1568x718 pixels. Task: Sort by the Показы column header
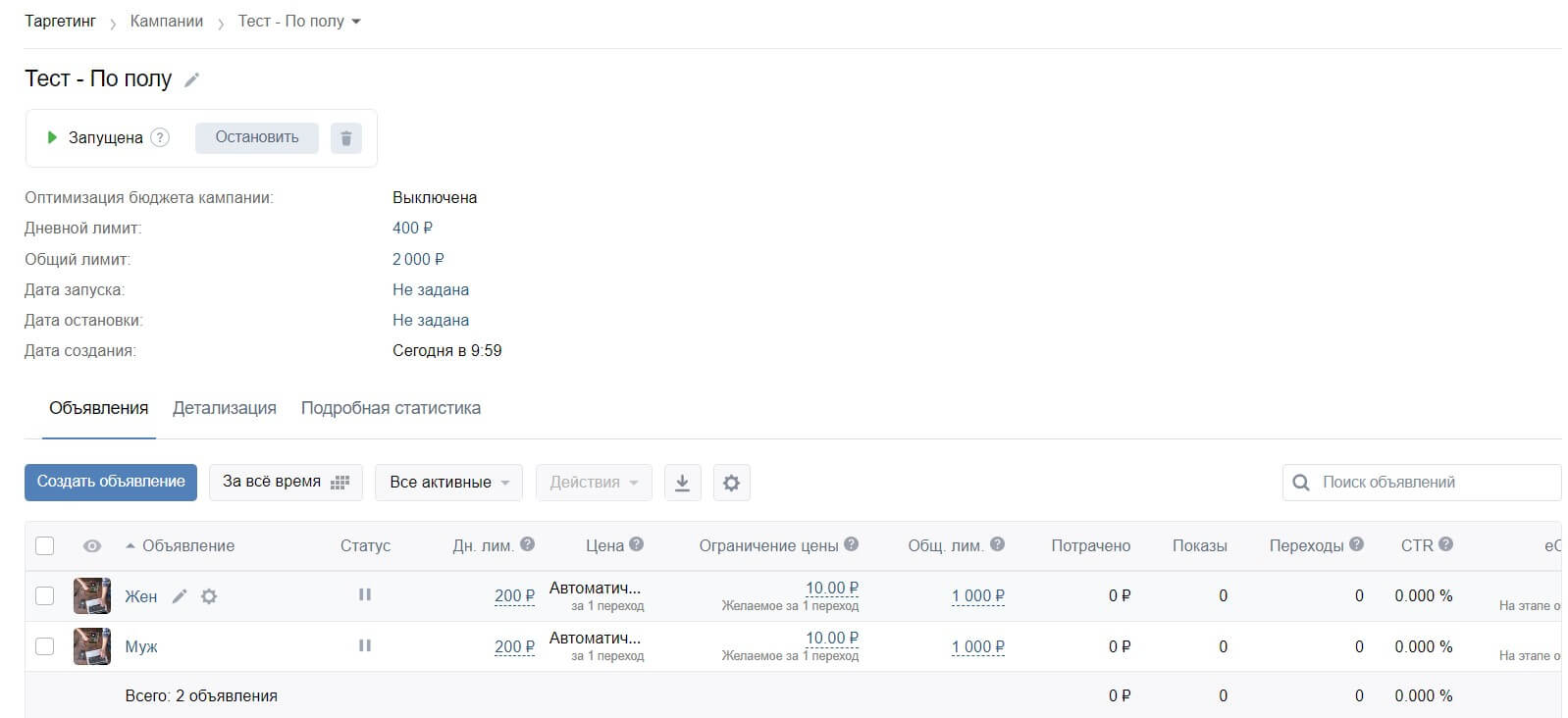[1200, 546]
